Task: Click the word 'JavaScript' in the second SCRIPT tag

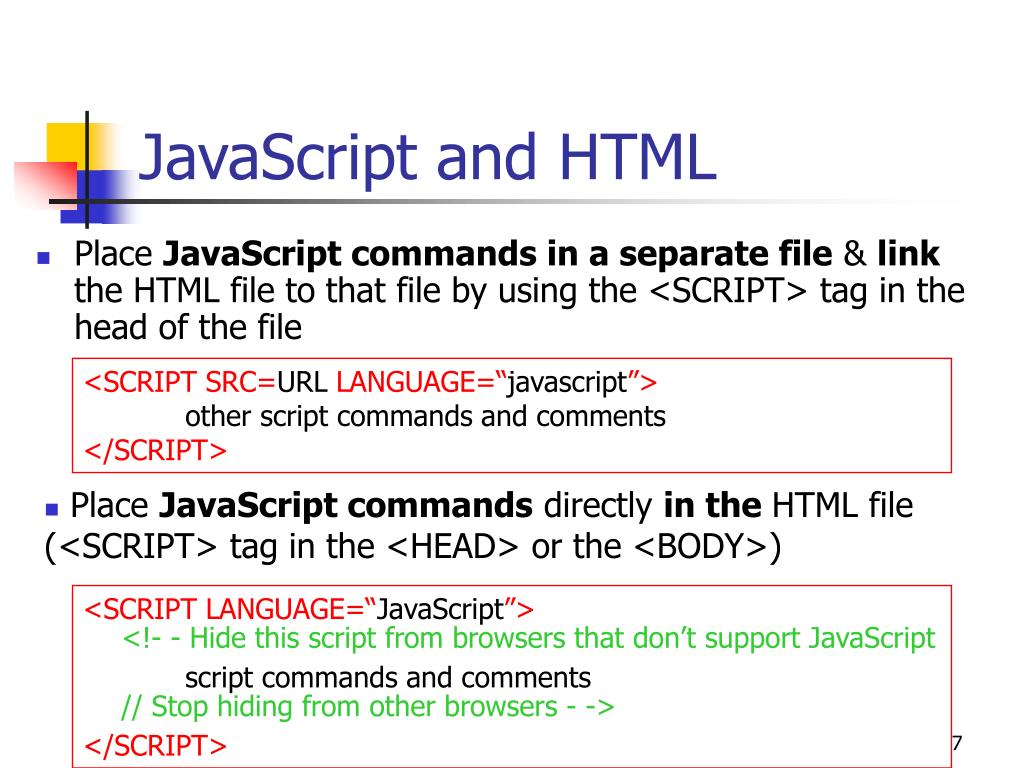Action: pos(440,610)
